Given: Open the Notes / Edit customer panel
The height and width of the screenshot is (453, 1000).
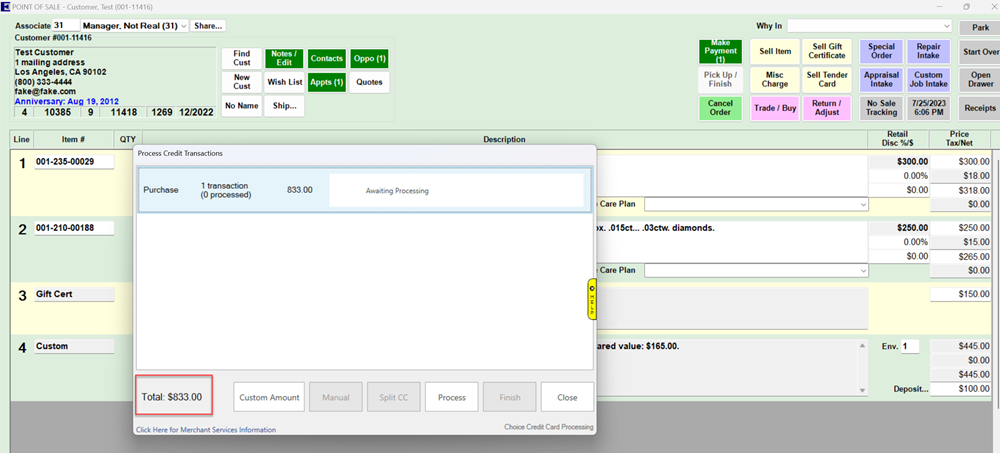Looking at the screenshot, I should (x=284, y=59).
